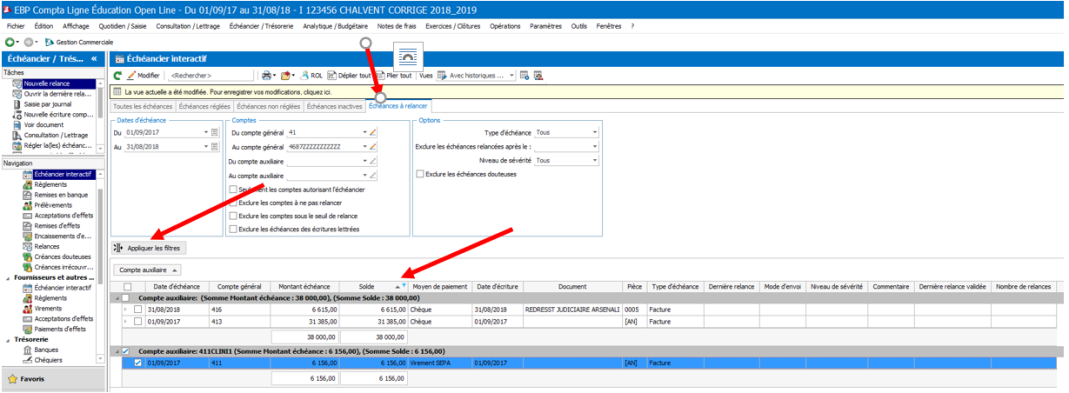Open Banques under Trésorerie
The image size is (1069, 393).
[45, 350]
